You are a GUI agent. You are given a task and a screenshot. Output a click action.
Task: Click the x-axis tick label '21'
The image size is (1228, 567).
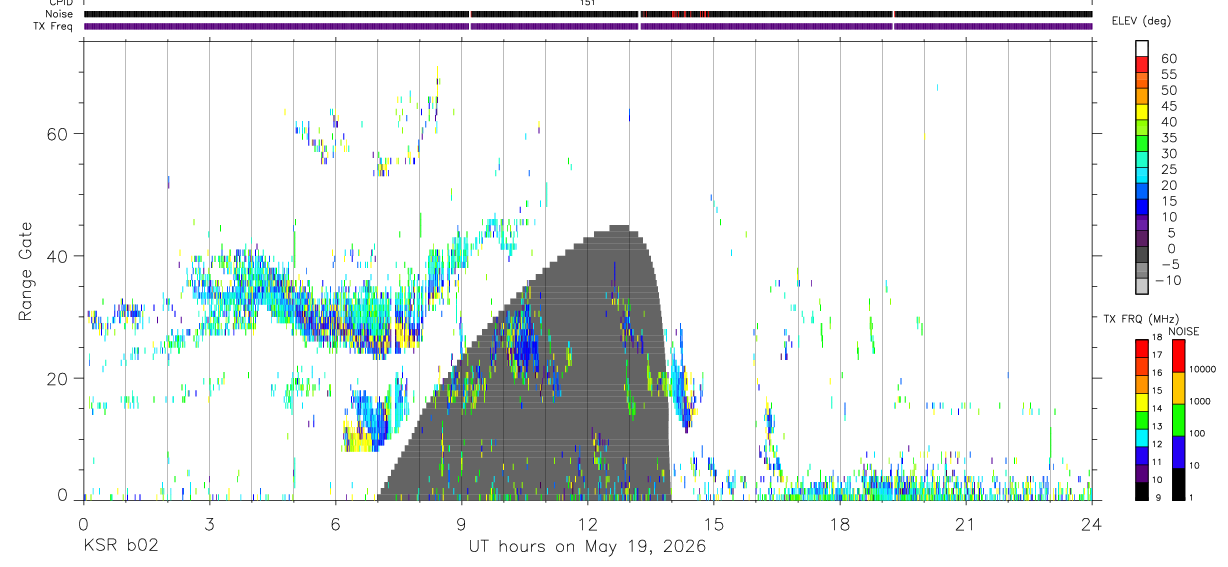tap(966, 524)
